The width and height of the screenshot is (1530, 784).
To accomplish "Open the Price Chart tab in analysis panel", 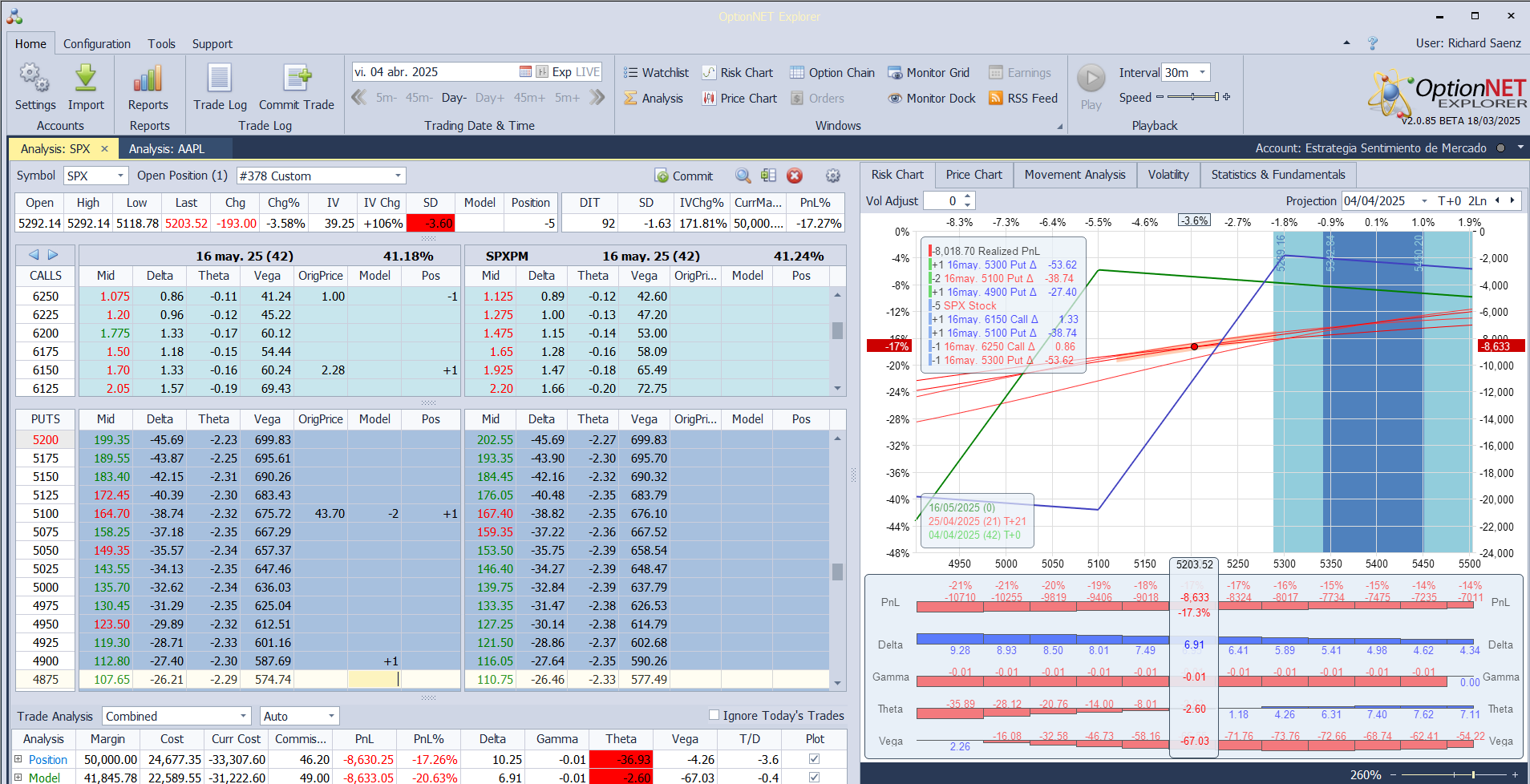I will (973, 175).
